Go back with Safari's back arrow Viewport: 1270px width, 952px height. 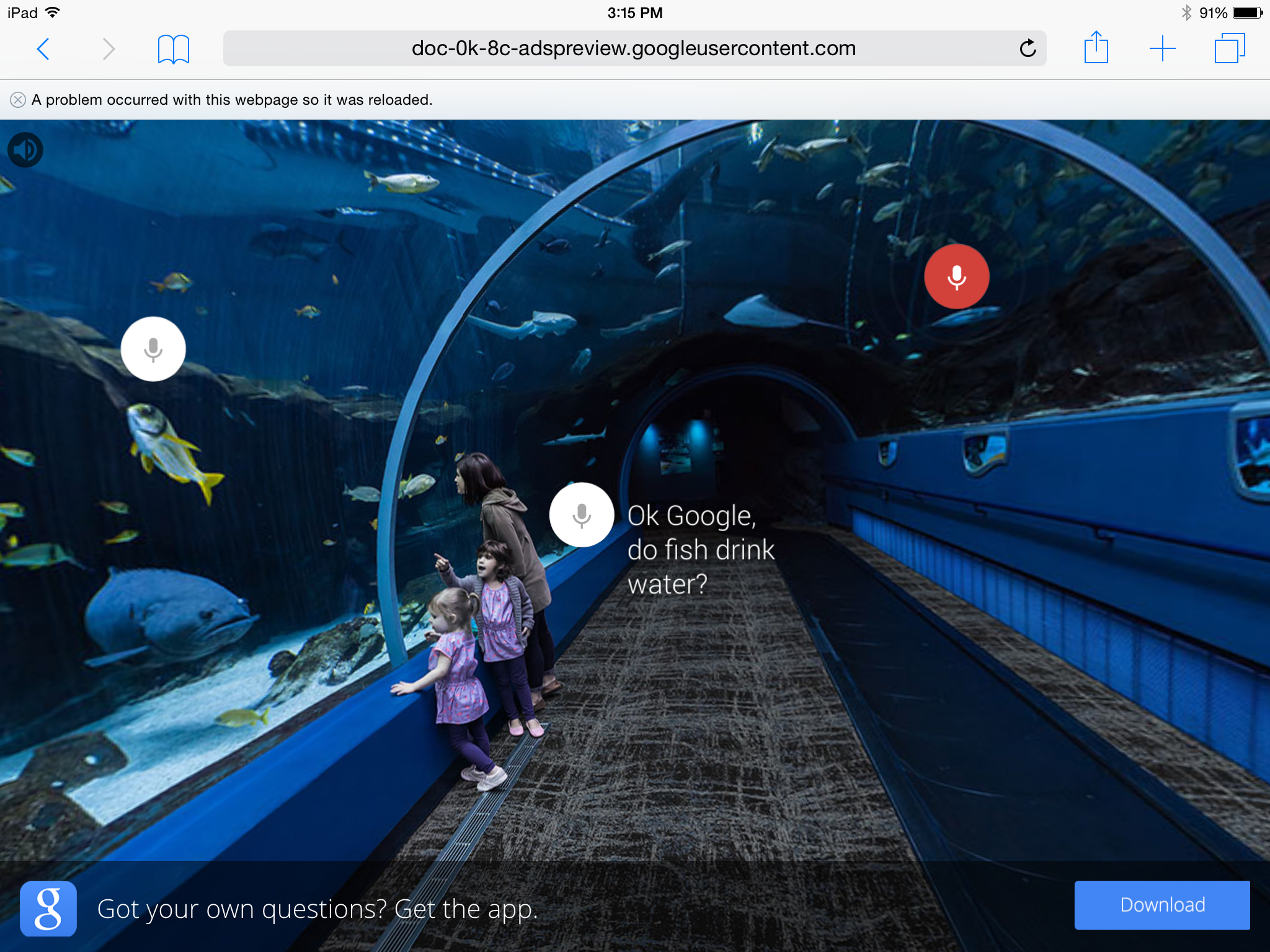pyautogui.click(x=43, y=49)
